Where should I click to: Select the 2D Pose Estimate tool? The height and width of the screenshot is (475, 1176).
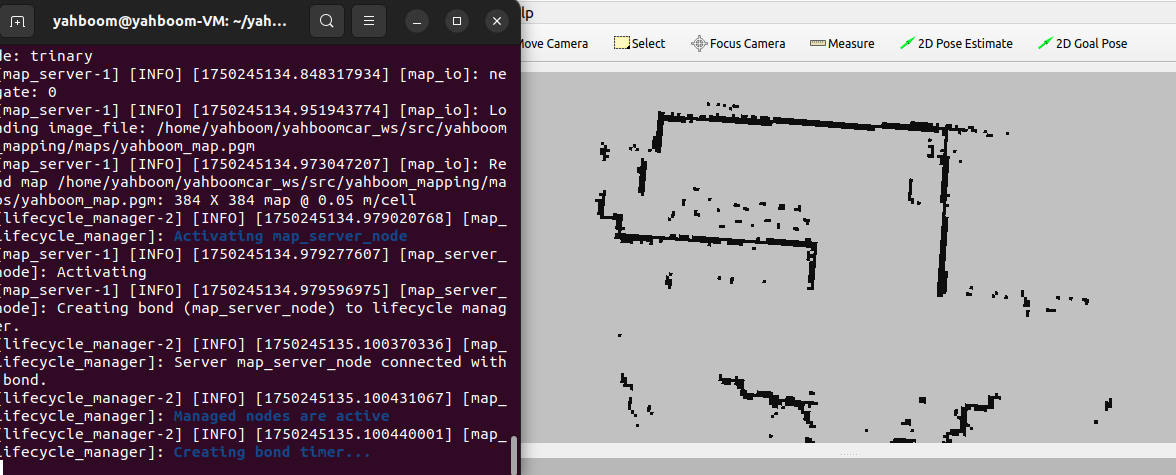(x=956, y=44)
